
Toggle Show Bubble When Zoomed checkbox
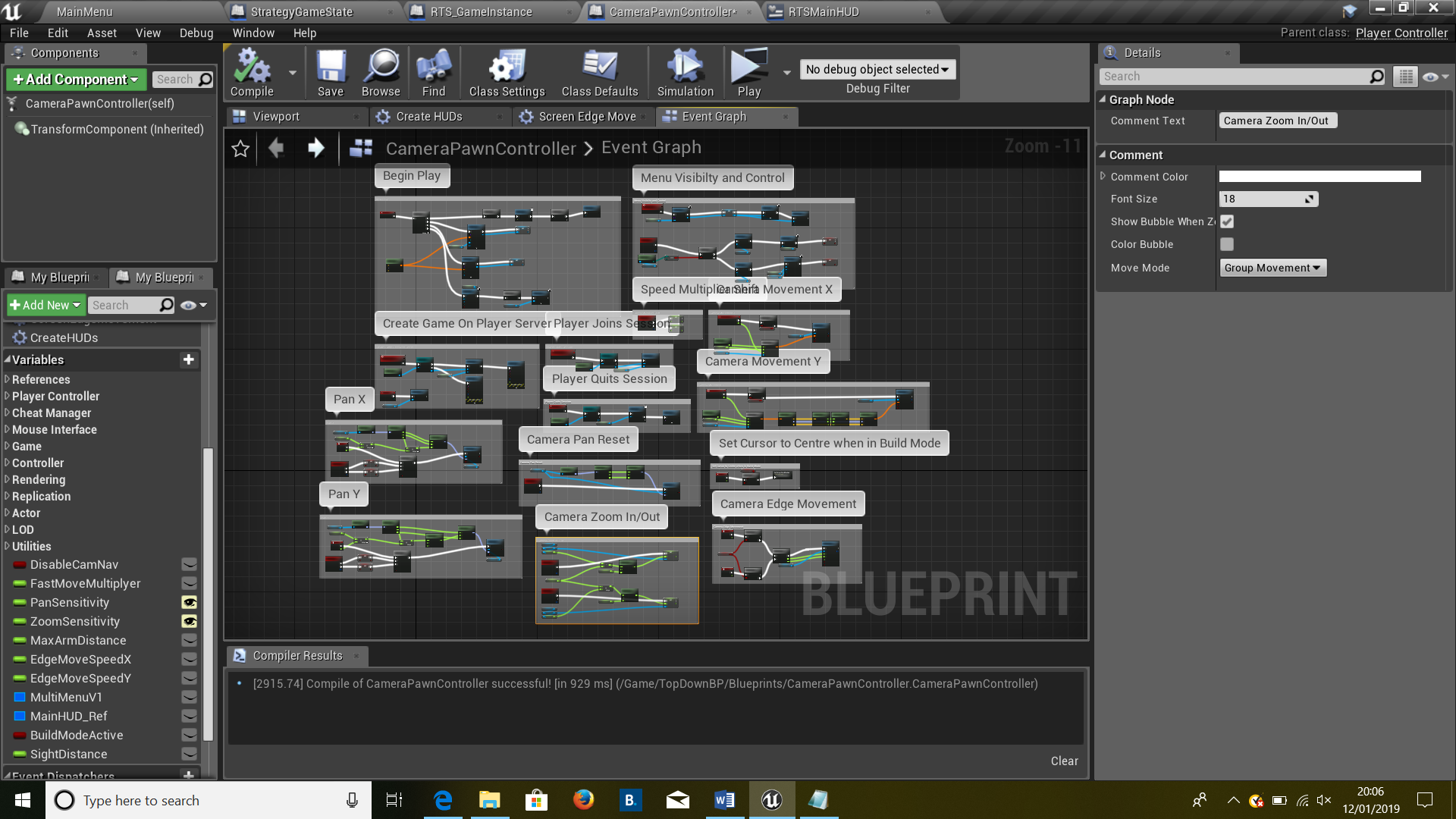click(1227, 221)
